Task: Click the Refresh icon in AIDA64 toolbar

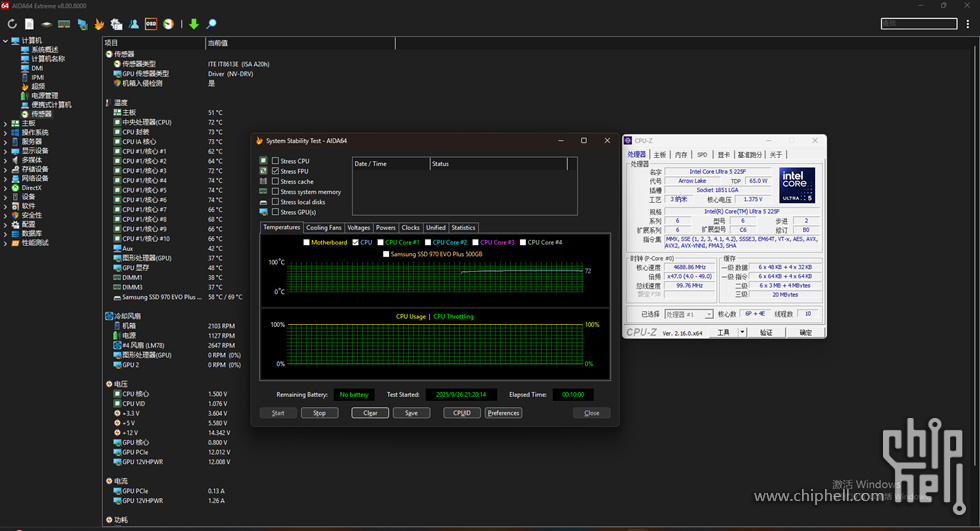Action: click(12, 24)
